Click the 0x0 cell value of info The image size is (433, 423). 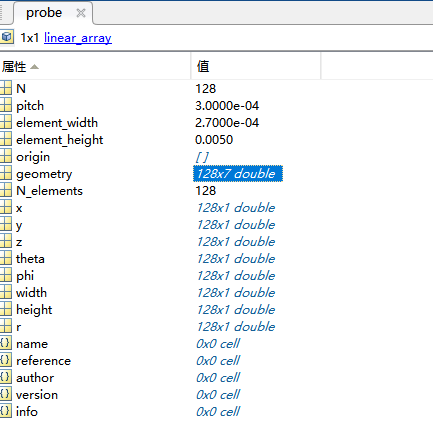click(218, 412)
